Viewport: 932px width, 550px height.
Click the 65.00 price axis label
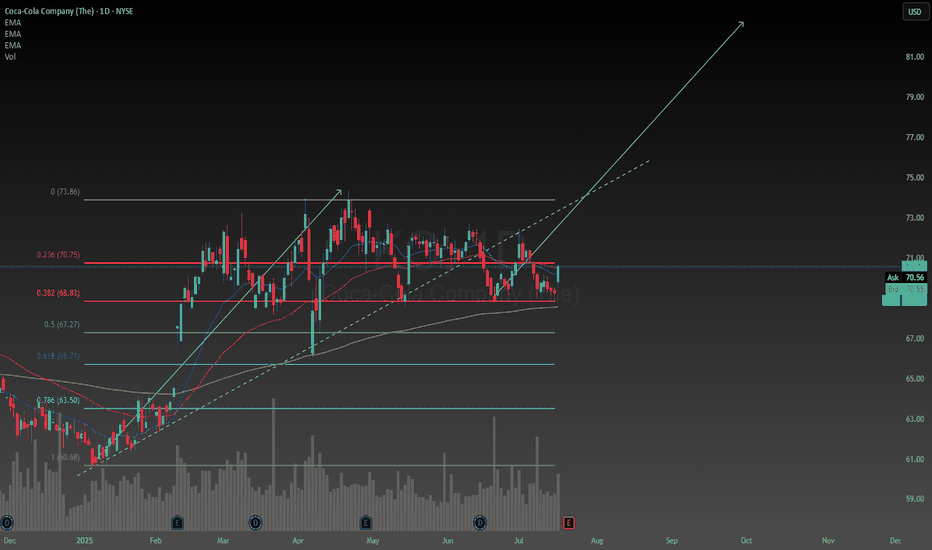915,379
